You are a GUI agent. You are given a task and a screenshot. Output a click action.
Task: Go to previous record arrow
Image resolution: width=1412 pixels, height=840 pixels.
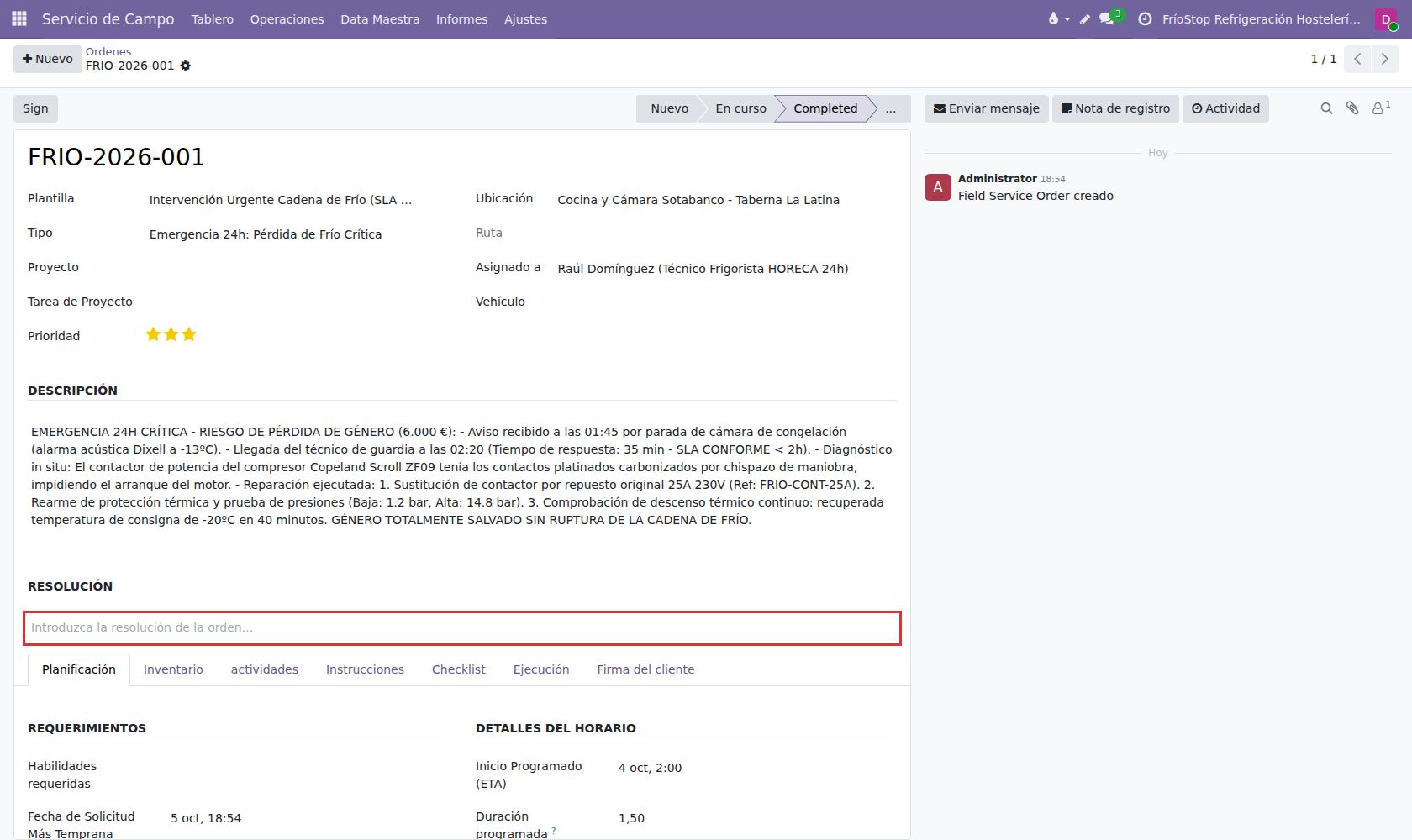click(1357, 59)
